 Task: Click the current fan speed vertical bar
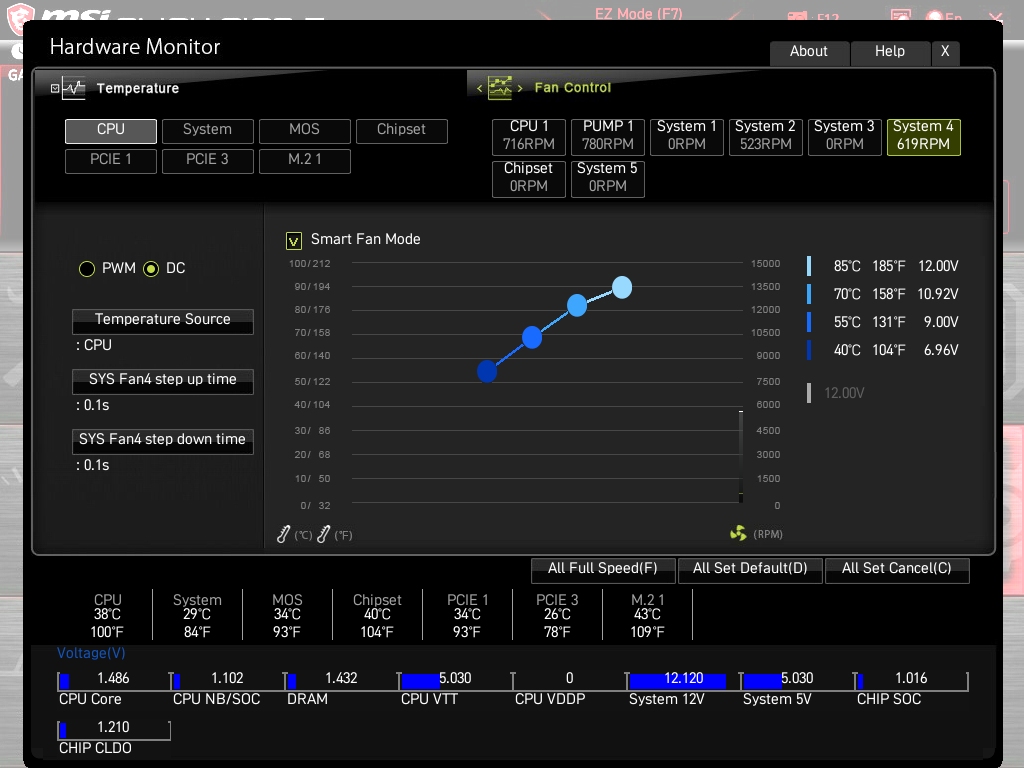coord(741,456)
